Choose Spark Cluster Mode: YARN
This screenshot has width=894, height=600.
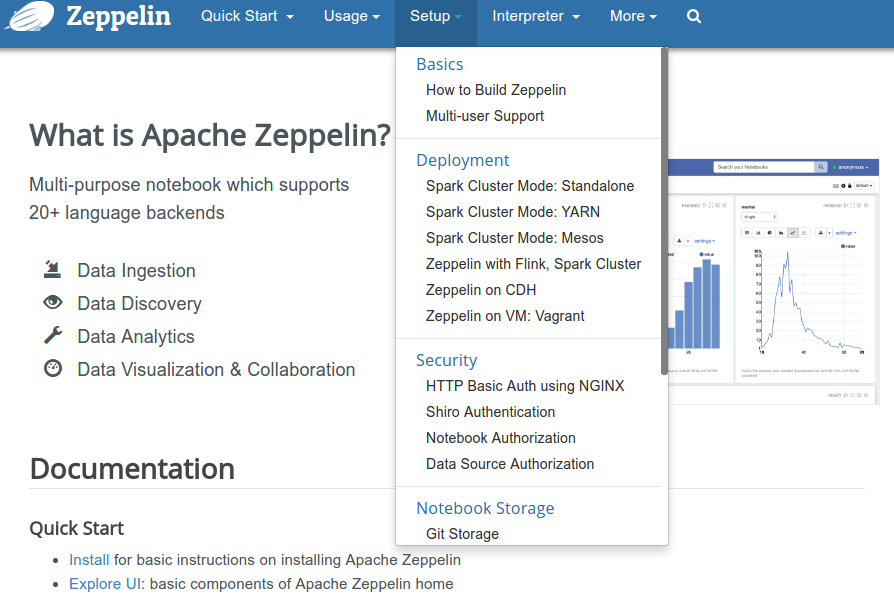pyautogui.click(x=513, y=212)
